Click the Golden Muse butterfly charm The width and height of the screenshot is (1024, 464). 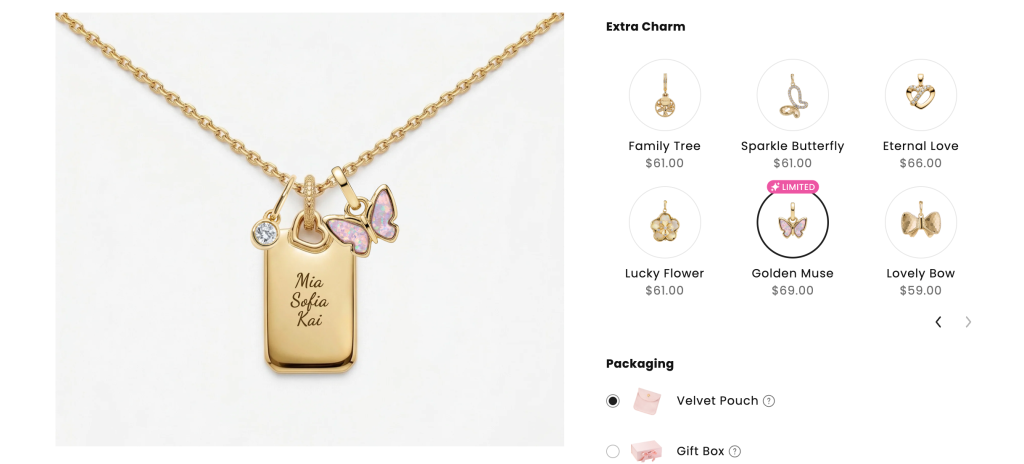(x=792, y=223)
